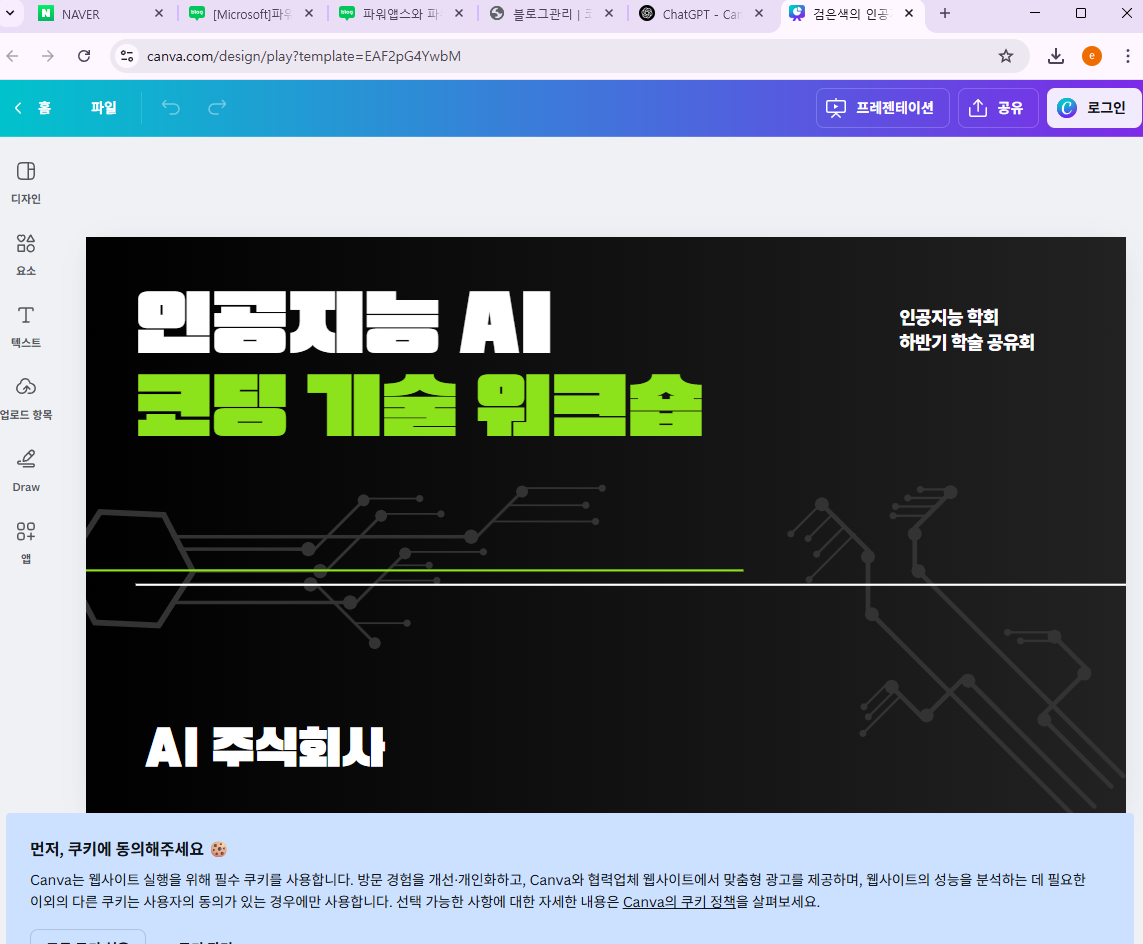Select the Draw tool
Image resolution: width=1143 pixels, height=944 pixels.
point(26,471)
